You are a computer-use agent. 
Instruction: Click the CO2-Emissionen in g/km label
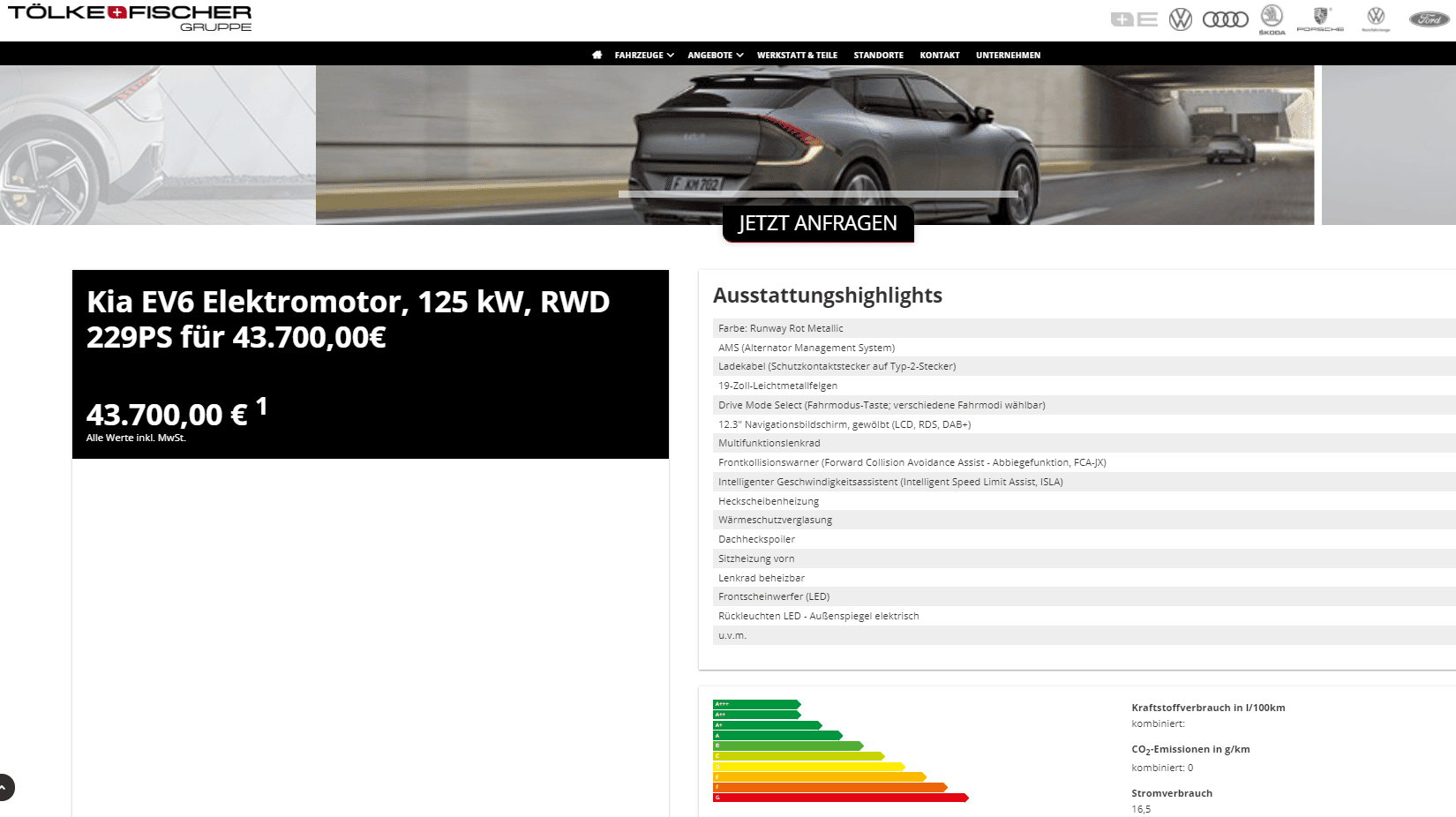click(x=1190, y=750)
